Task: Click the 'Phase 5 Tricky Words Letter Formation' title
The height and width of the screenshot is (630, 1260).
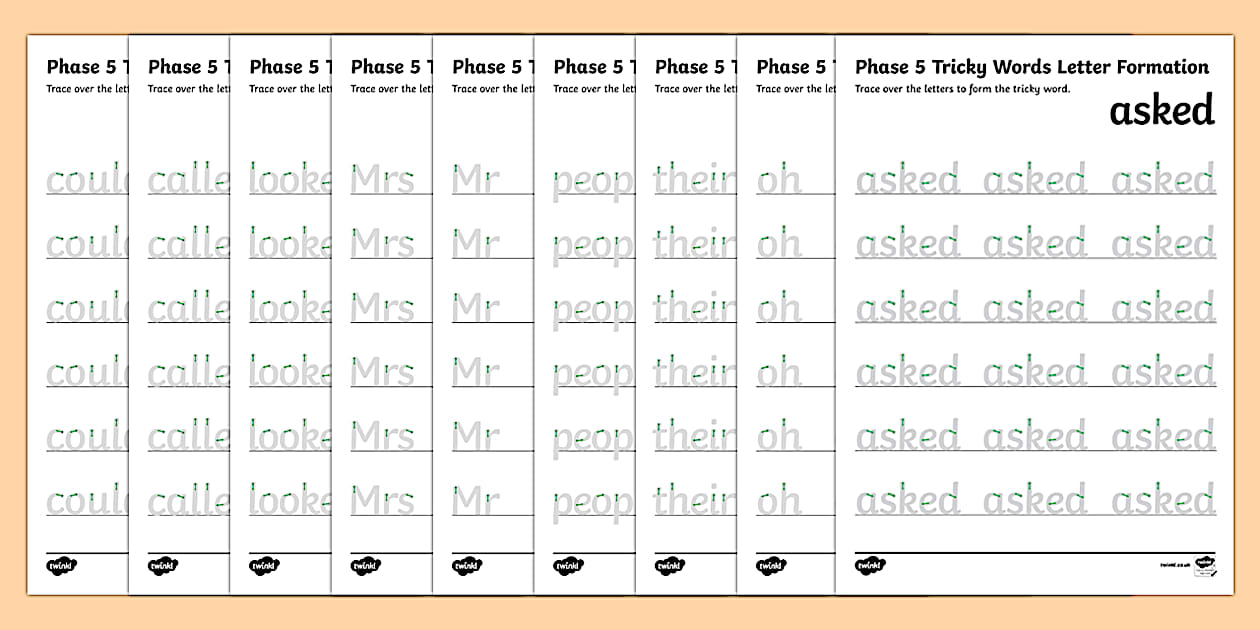Action: 1031,67
